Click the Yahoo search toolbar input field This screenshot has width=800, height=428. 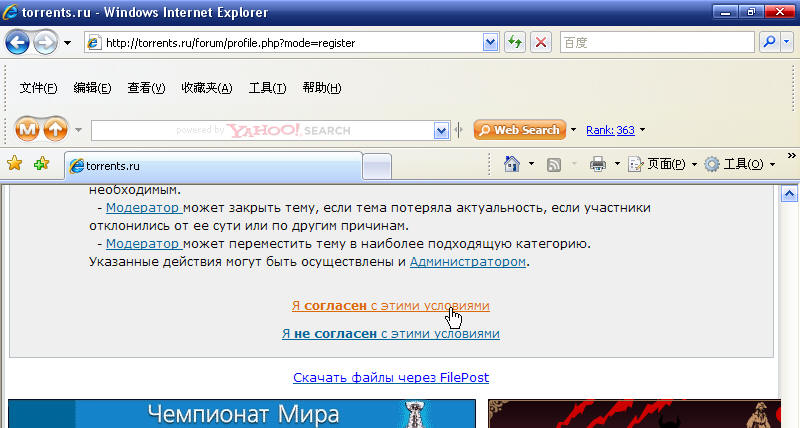click(262, 131)
